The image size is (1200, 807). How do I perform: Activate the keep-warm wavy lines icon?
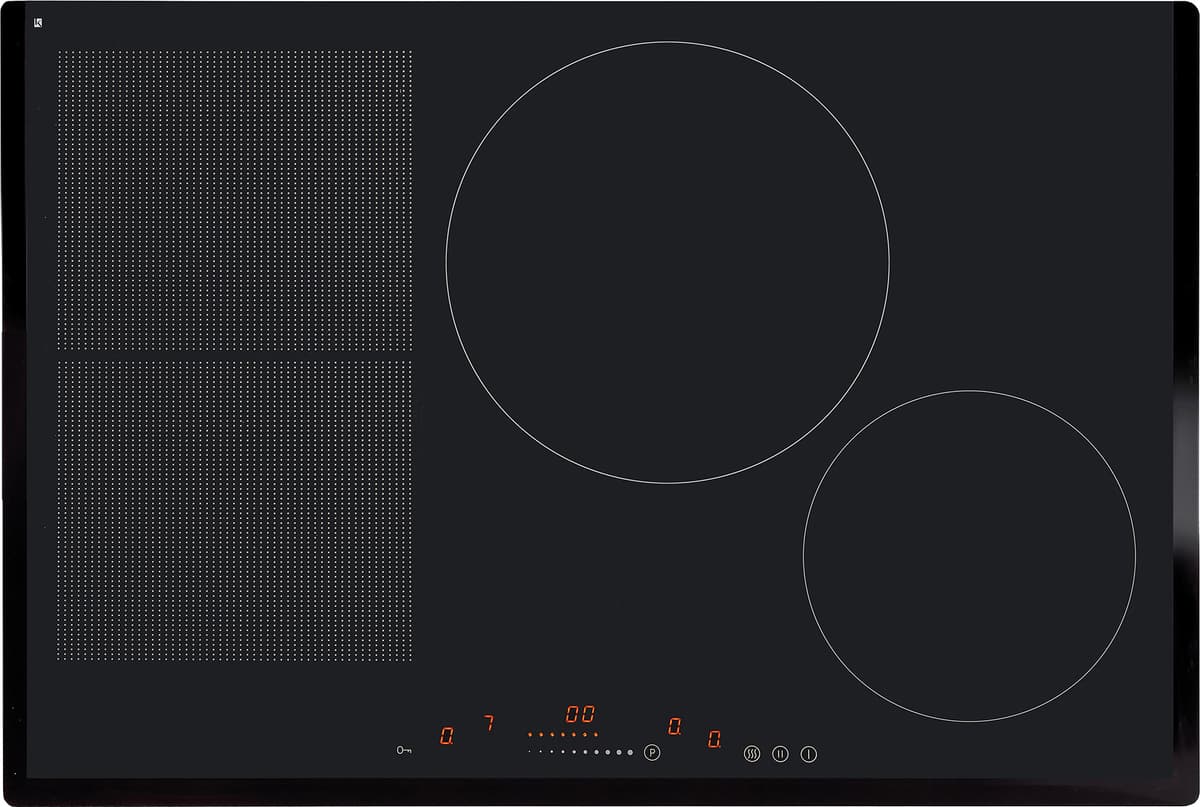(x=752, y=754)
